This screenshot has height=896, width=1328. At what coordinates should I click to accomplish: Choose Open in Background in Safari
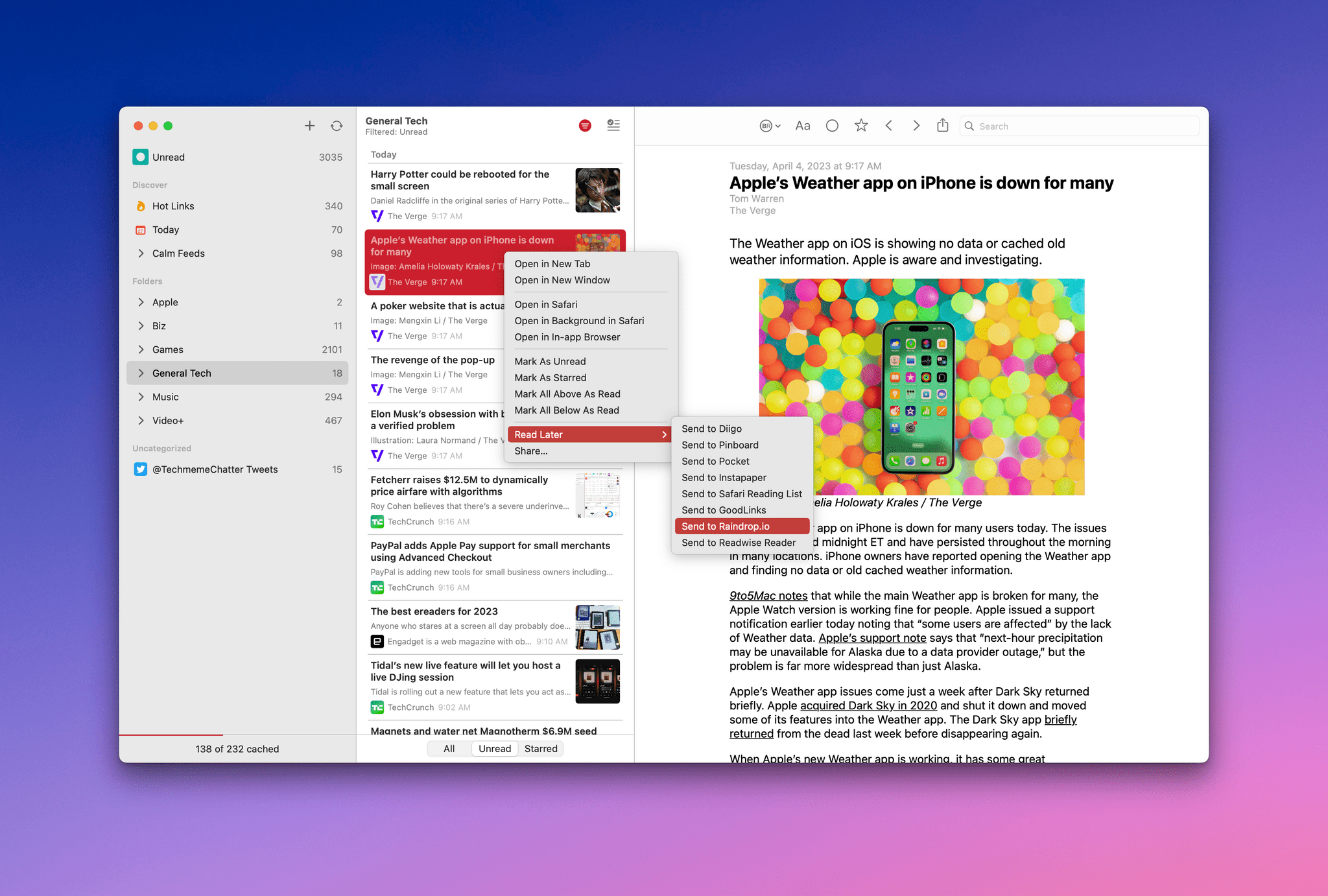tap(590, 321)
